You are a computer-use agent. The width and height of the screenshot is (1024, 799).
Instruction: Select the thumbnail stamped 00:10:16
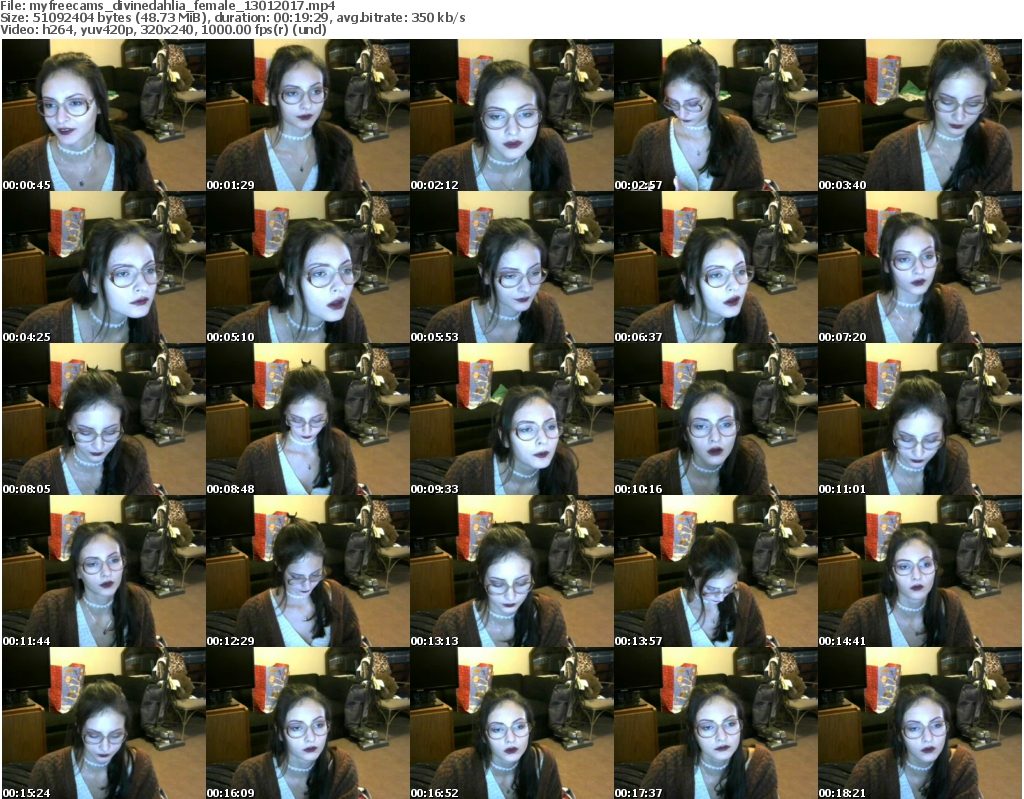(x=716, y=419)
